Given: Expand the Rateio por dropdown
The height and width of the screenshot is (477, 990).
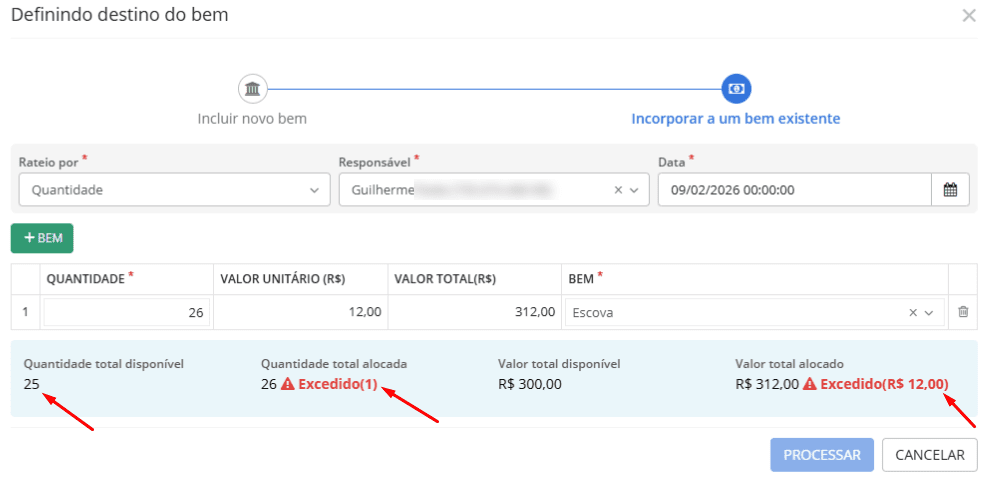Looking at the screenshot, I should [x=314, y=189].
